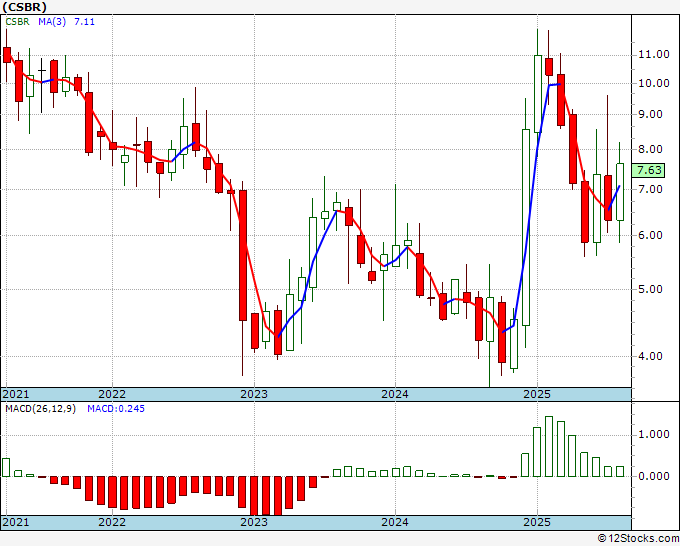Click 2021 on the price chart timeline
Viewport: 680px width, 546px height.
(16, 394)
